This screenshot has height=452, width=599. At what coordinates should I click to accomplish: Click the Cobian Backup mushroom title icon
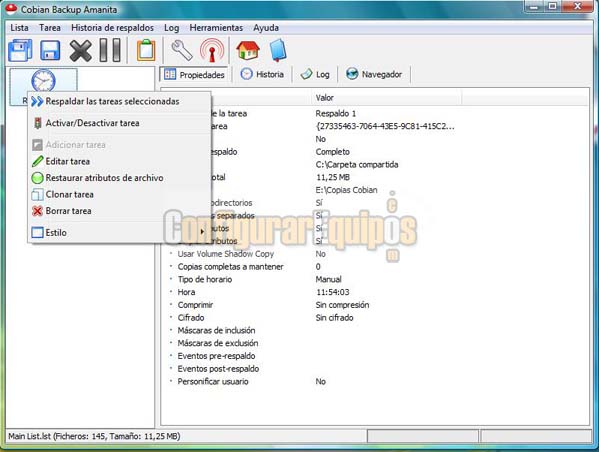coord(12,8)
